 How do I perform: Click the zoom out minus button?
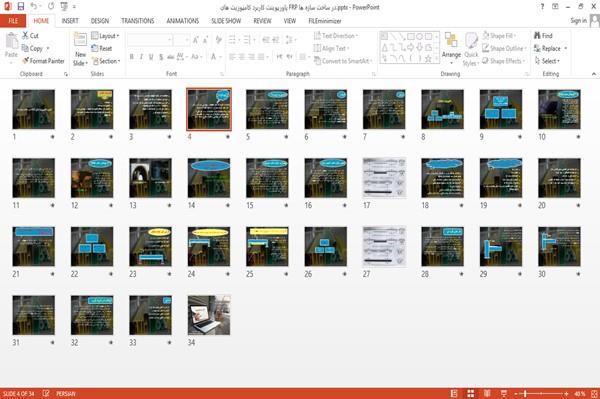515,393
